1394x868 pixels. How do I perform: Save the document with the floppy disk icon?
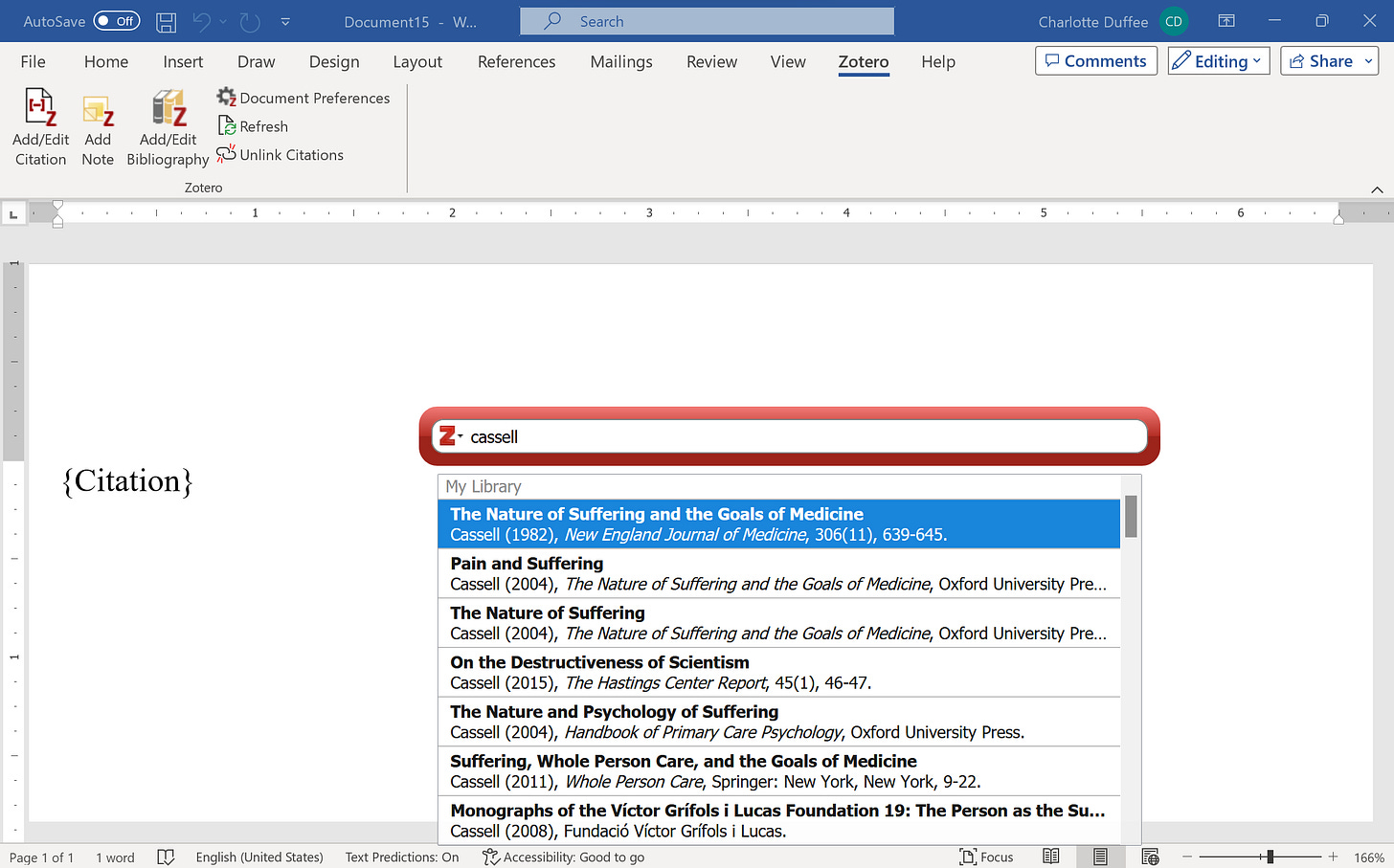166,21
